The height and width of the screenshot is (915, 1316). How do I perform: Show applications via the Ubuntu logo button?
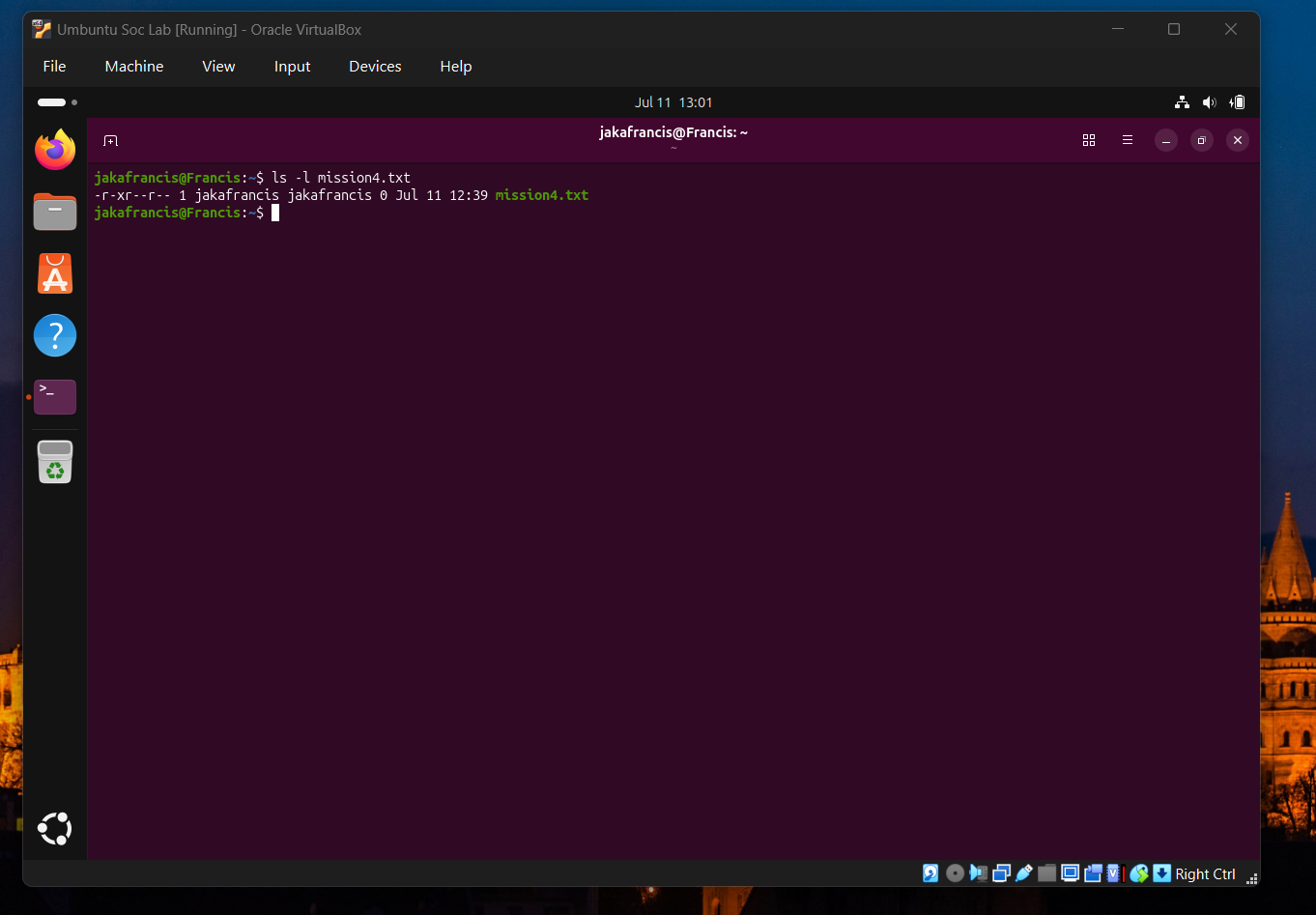pyautogui.click(x=55, y=829)
